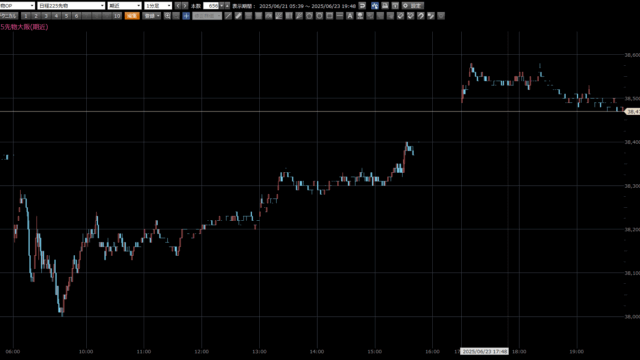This screenshot has height=360, width=640.
Task: Click the 日経225先物大阪(期近) chart title text
Action: [x=24, y=27]
